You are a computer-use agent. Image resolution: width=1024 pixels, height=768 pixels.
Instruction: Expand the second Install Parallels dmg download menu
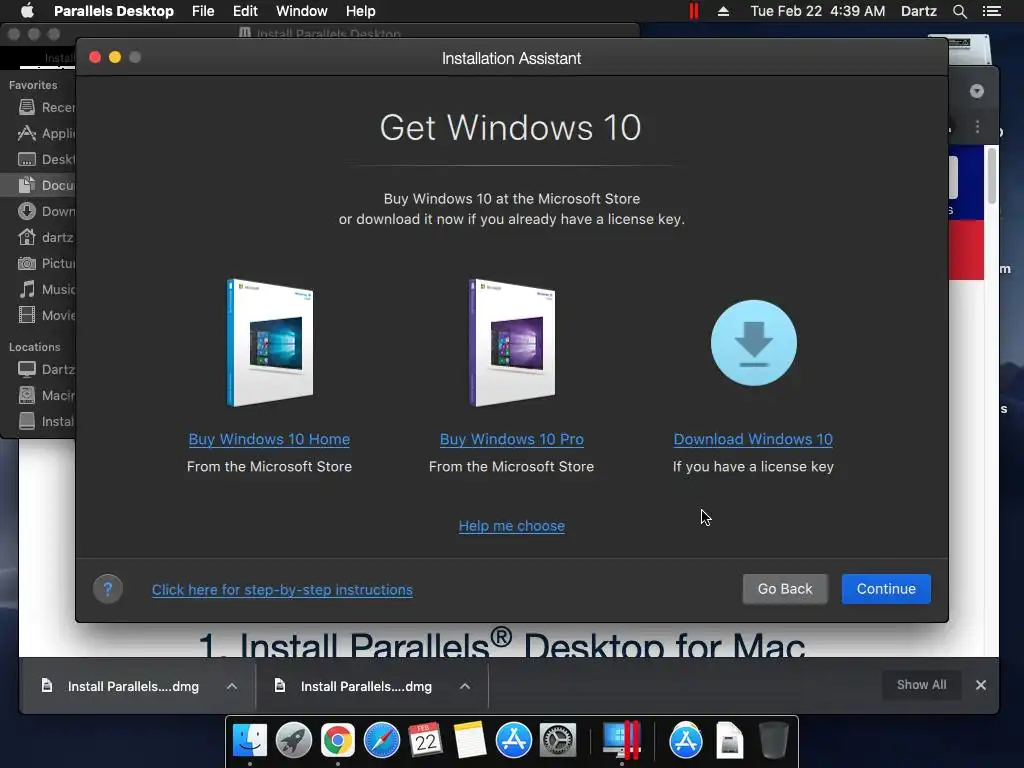(464, 686)
